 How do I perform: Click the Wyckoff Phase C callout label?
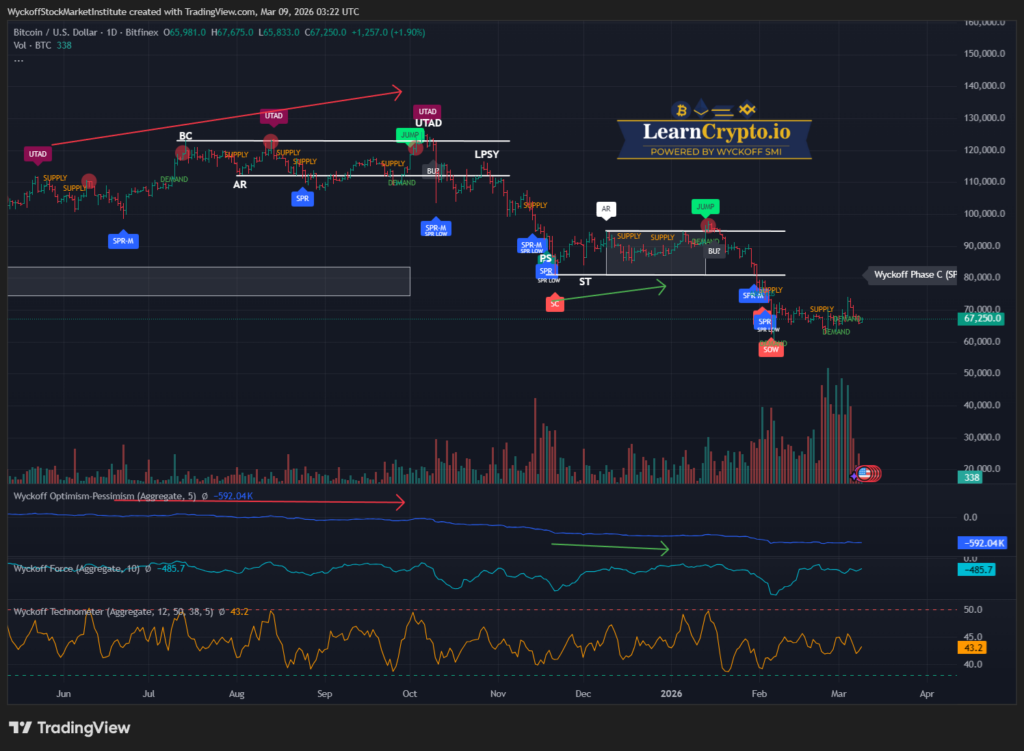coord(912,275)
